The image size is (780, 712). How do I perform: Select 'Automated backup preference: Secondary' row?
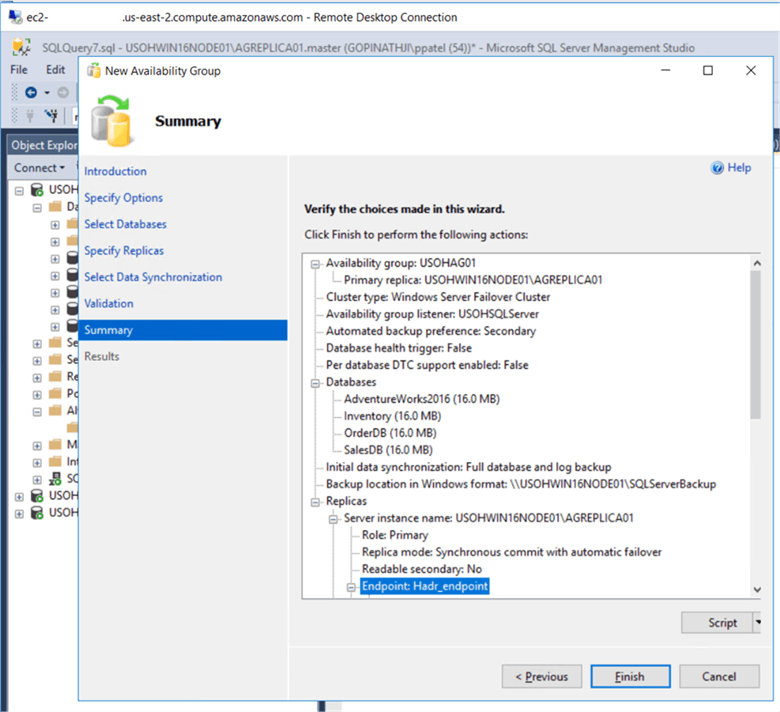[431, 331]
